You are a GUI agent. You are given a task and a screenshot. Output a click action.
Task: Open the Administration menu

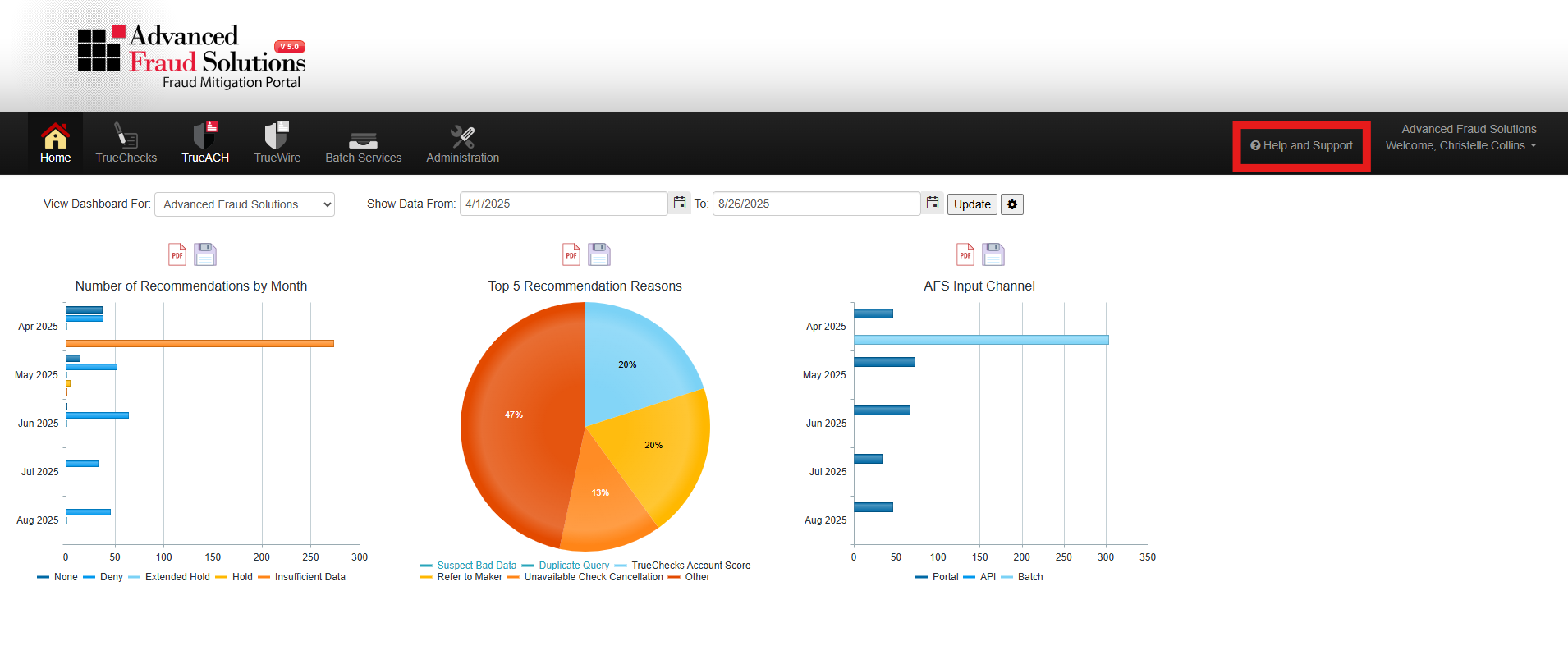click(462, 143)
